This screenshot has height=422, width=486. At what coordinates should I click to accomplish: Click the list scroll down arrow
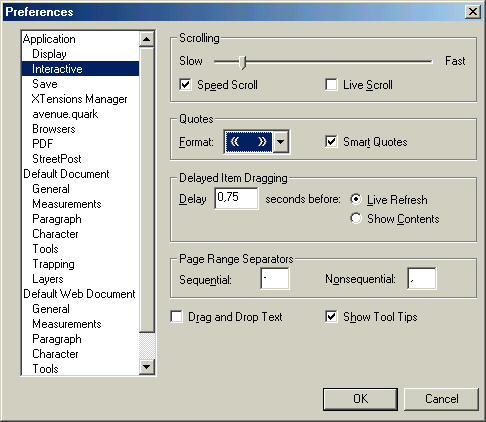[146, 367]
